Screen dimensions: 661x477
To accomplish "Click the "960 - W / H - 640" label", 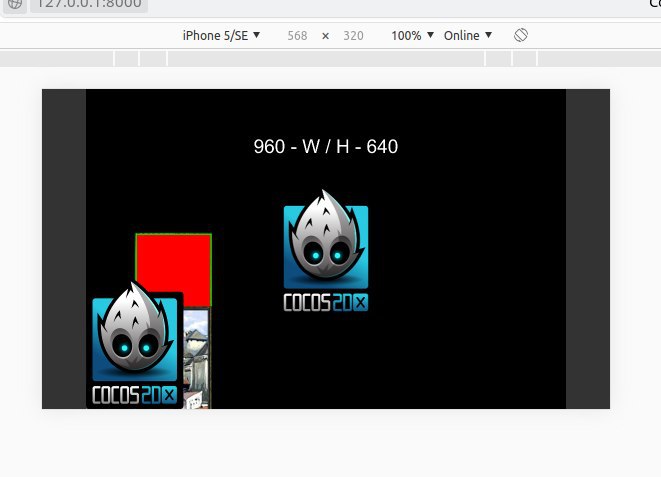I will [326, 147].
